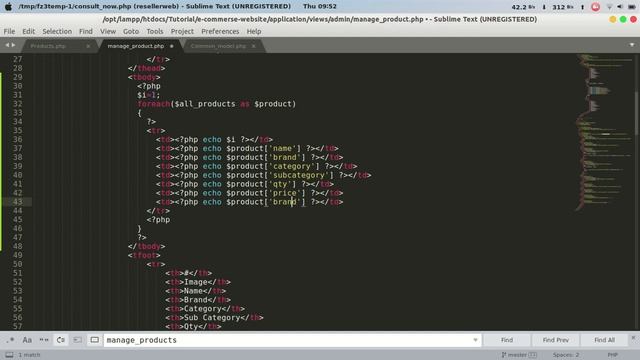Click the Find All button
The height and width of the screenshot is (360, 640).
point(604,340)
